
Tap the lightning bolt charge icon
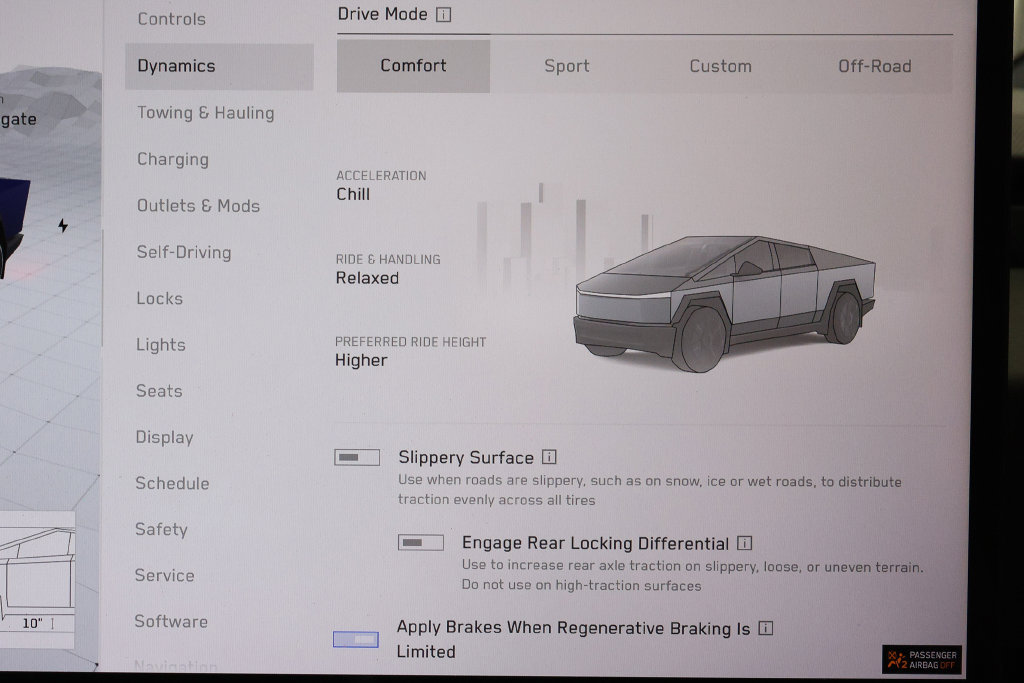pos(63,226)
